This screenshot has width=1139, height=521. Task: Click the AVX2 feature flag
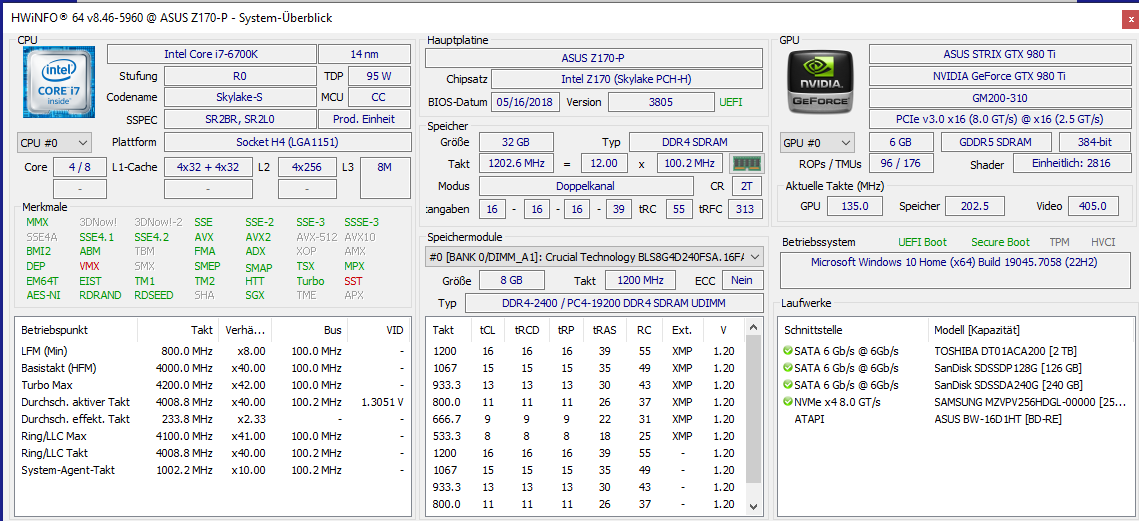[x=258, y=237]
